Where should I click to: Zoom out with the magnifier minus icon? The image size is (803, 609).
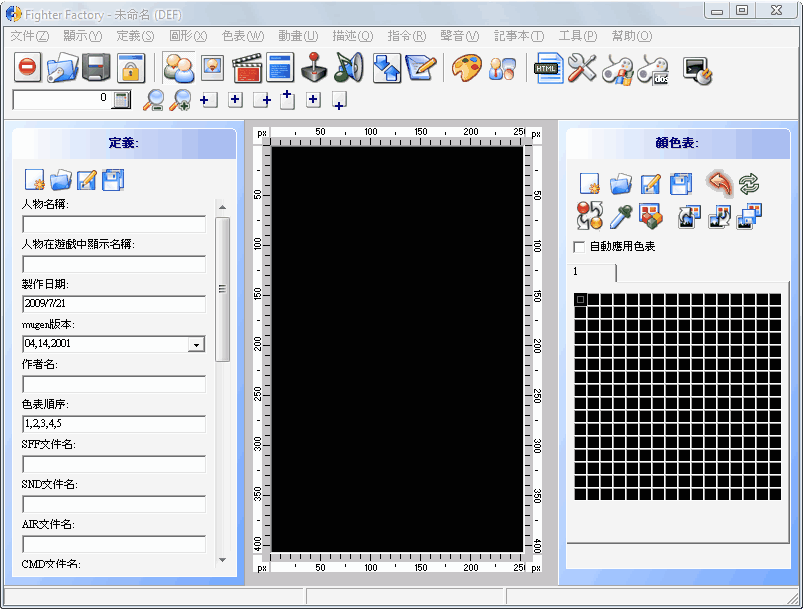tap(153, 100)
